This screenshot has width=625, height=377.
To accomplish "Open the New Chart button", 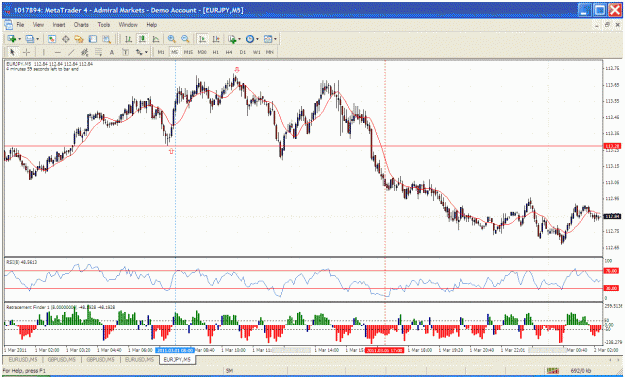I will [x=12, y=39].
